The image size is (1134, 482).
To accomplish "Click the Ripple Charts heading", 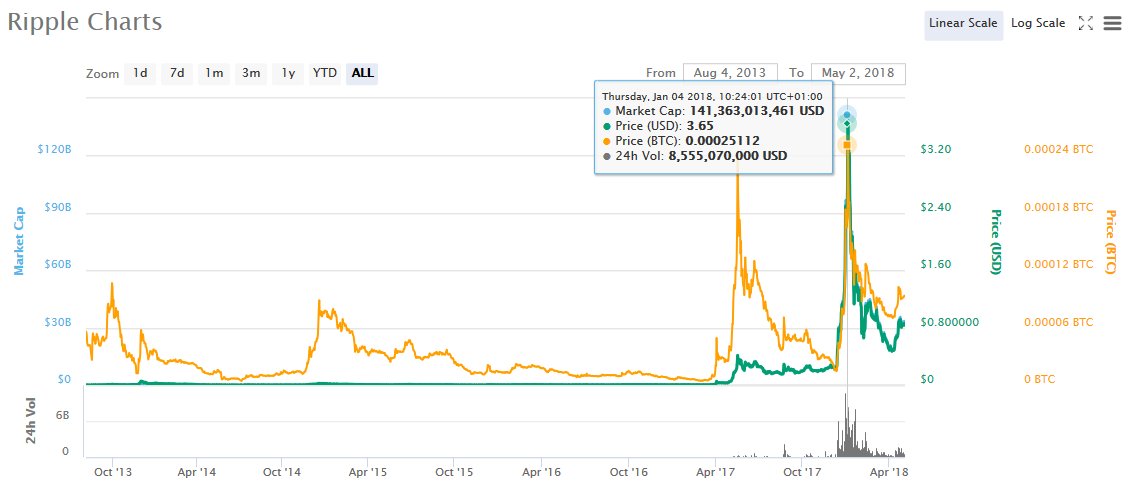I will 85,22.
